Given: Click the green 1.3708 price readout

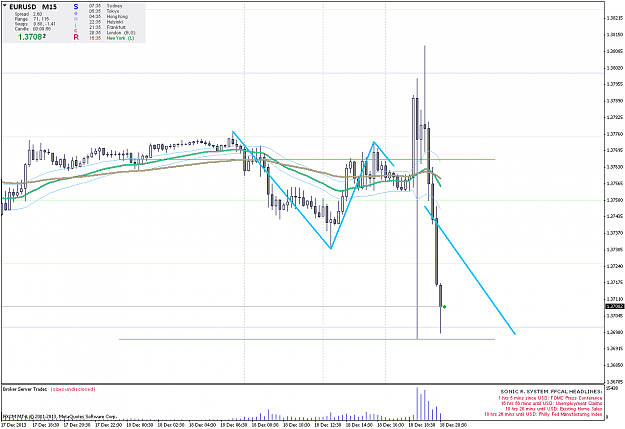Looking at the screenshot, I should [31, 37].
